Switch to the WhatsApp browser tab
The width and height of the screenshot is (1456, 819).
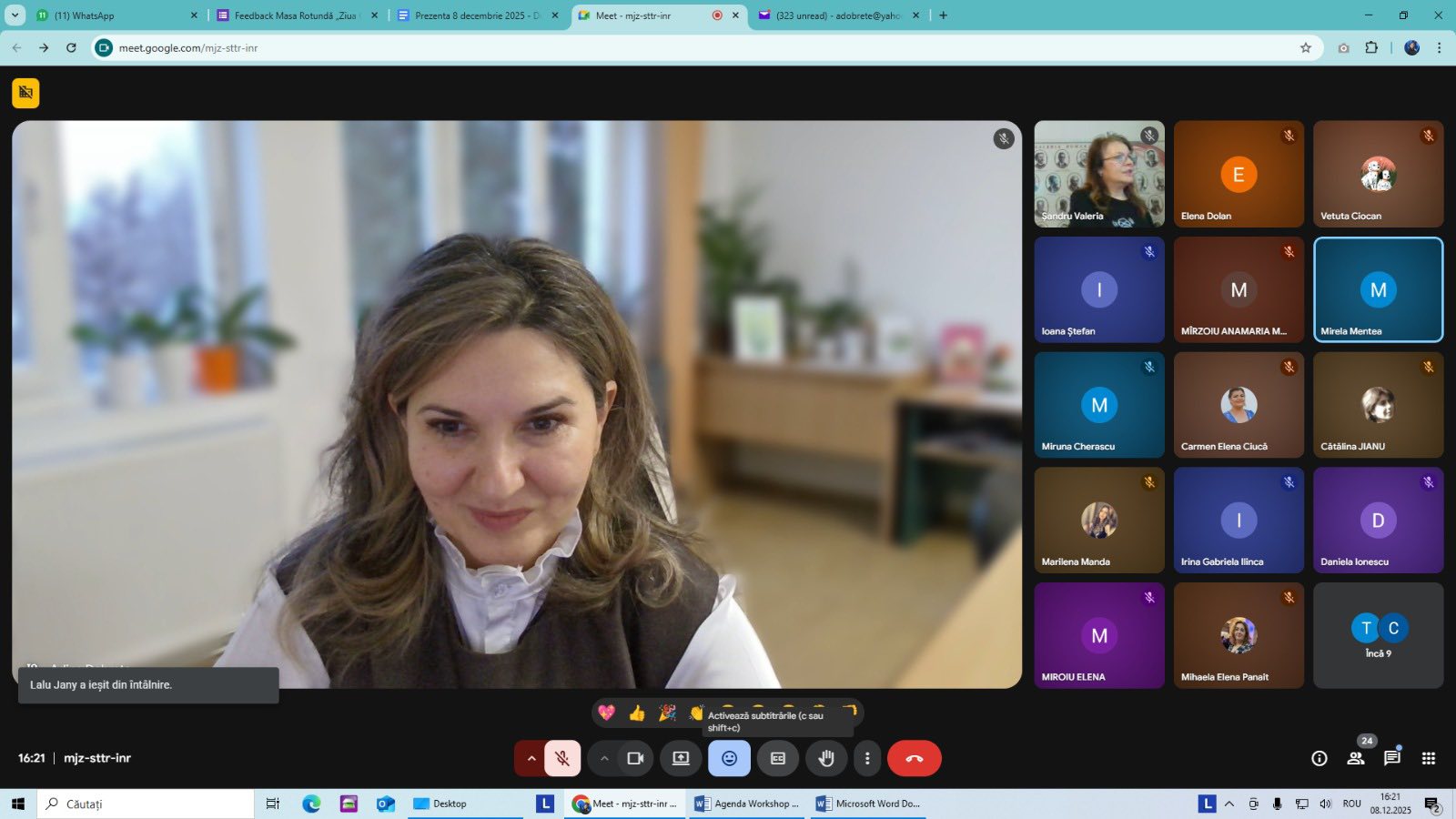point(114,15)
